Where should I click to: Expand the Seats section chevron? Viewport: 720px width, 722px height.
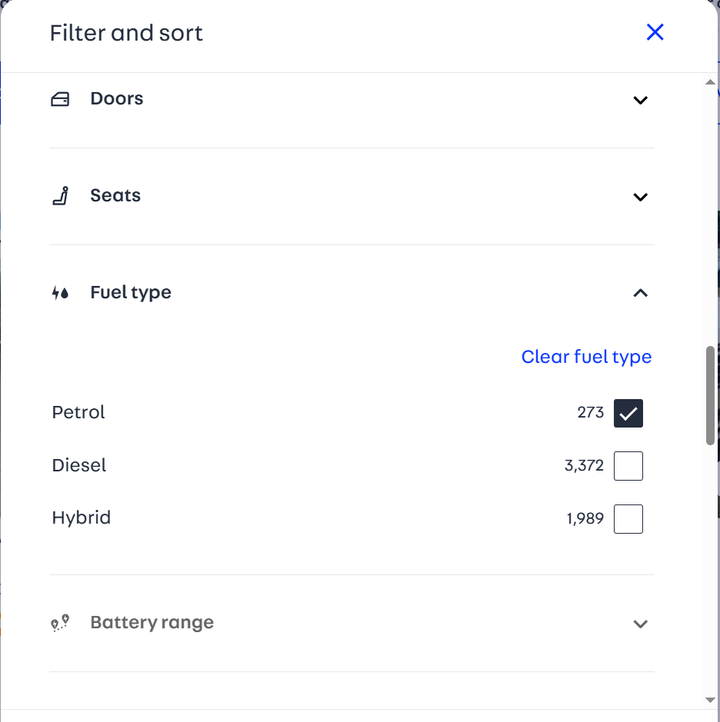641,197
